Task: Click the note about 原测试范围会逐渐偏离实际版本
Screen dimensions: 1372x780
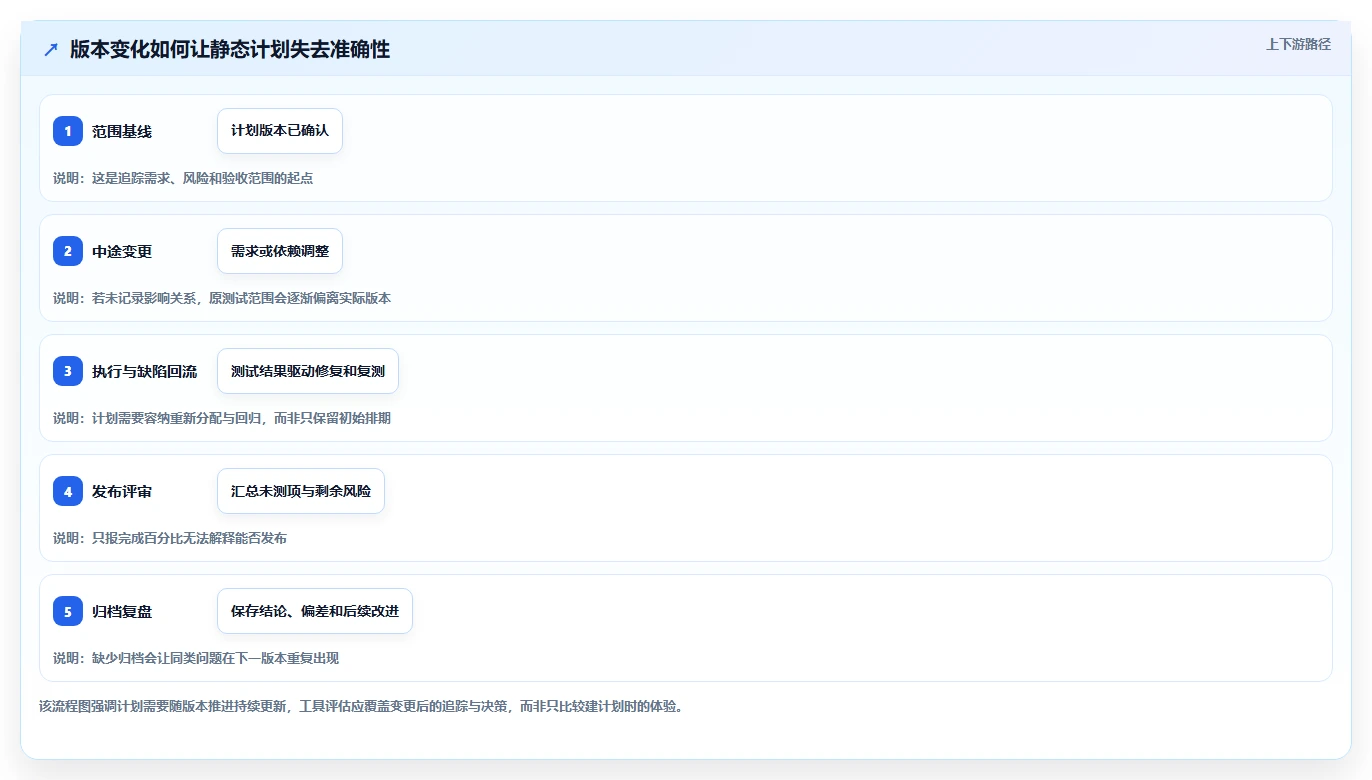Action: (222, 298)
